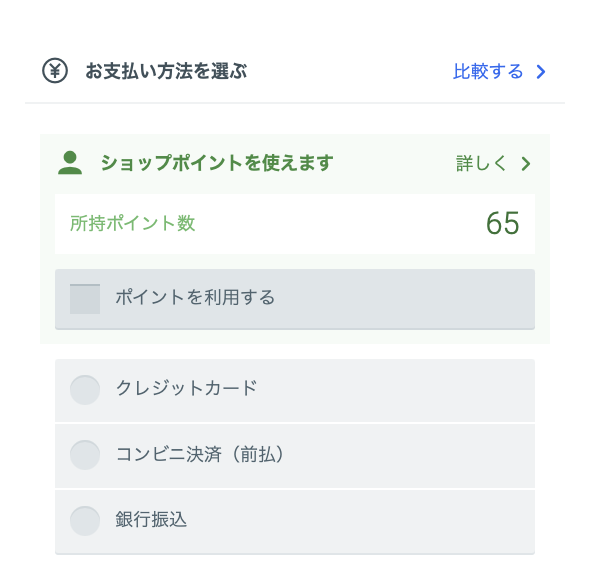Click the コンビニ決済（前払）label text
The width and height of the screenshot is (598, 588).
coord(200,454)
